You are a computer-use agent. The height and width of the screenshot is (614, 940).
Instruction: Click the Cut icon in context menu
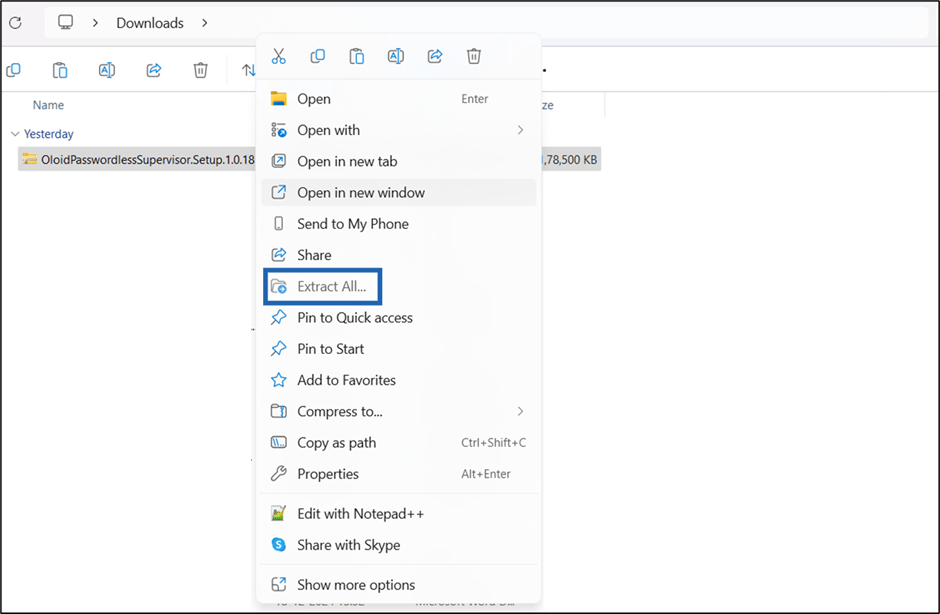click(x=279, y=56)
